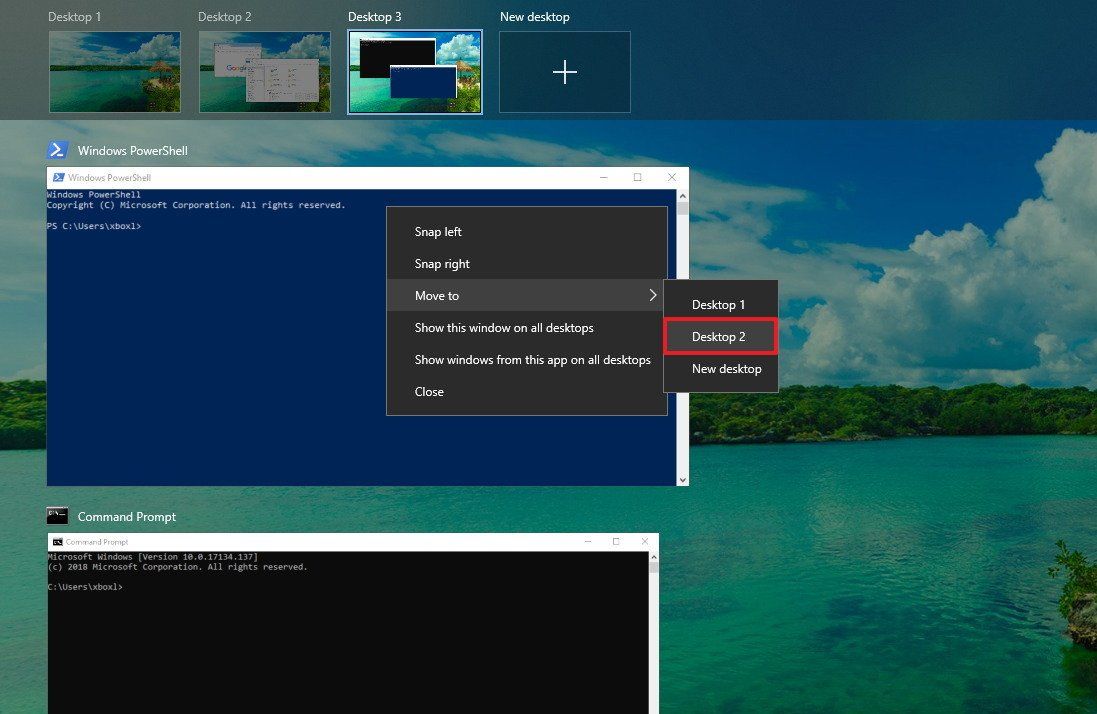1097x714 pixels.
Task: Click the Command Prompt icon in its title bar
Action: click(58, 542)
